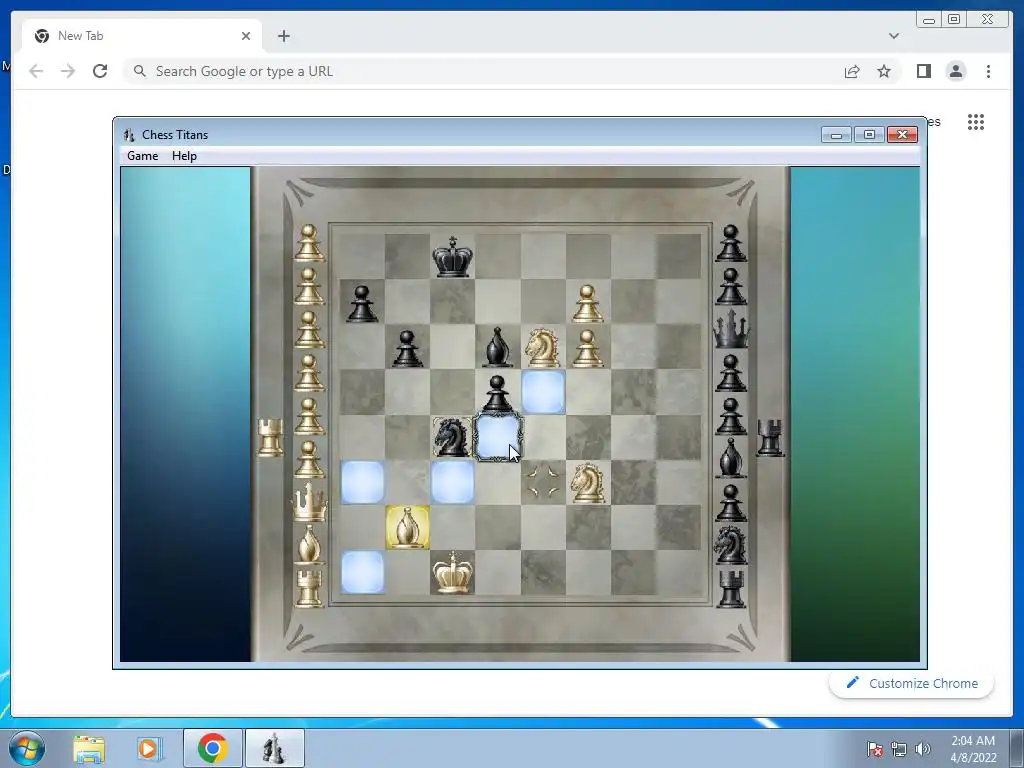1024x768 pixels.
Task: Open the Windows Start menu
Action: pos(26,748)
